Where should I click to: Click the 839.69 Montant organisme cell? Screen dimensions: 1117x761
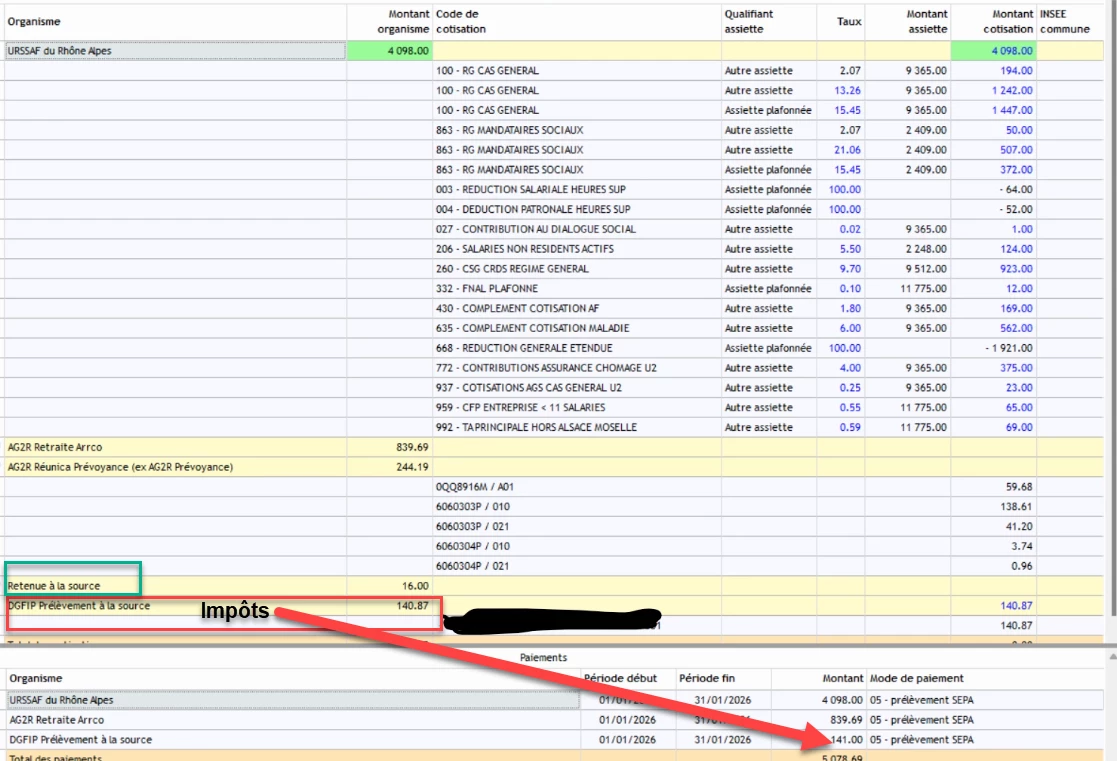tap(412, 447)
